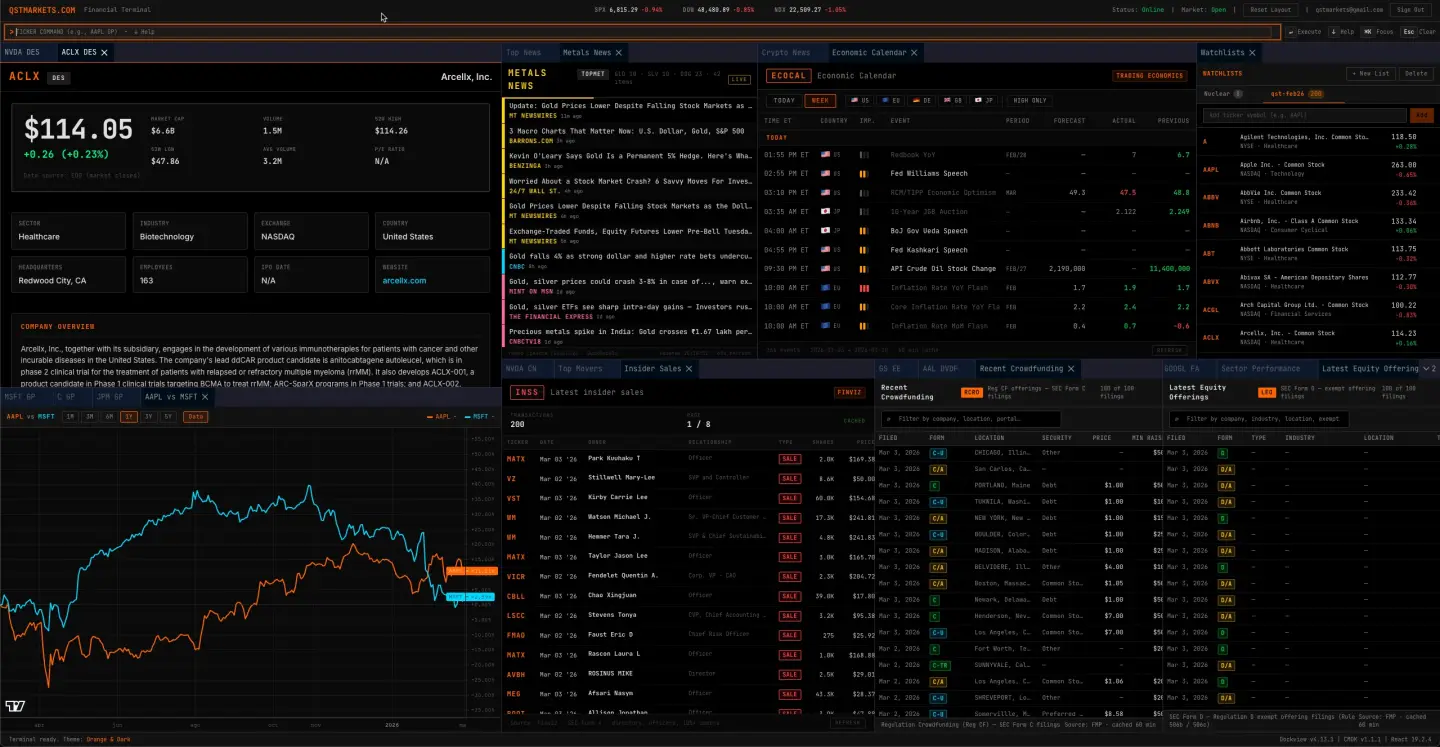The width and height of the screenshot is (1440, 747).
Task: Open FINVIZ source badge in Insider Sales panel
Action: (852, 392)
